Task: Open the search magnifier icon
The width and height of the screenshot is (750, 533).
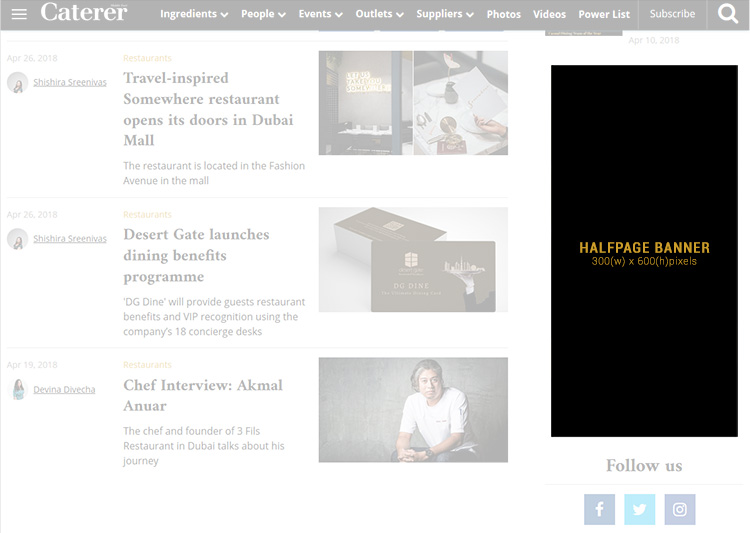Action: [728, 14]
